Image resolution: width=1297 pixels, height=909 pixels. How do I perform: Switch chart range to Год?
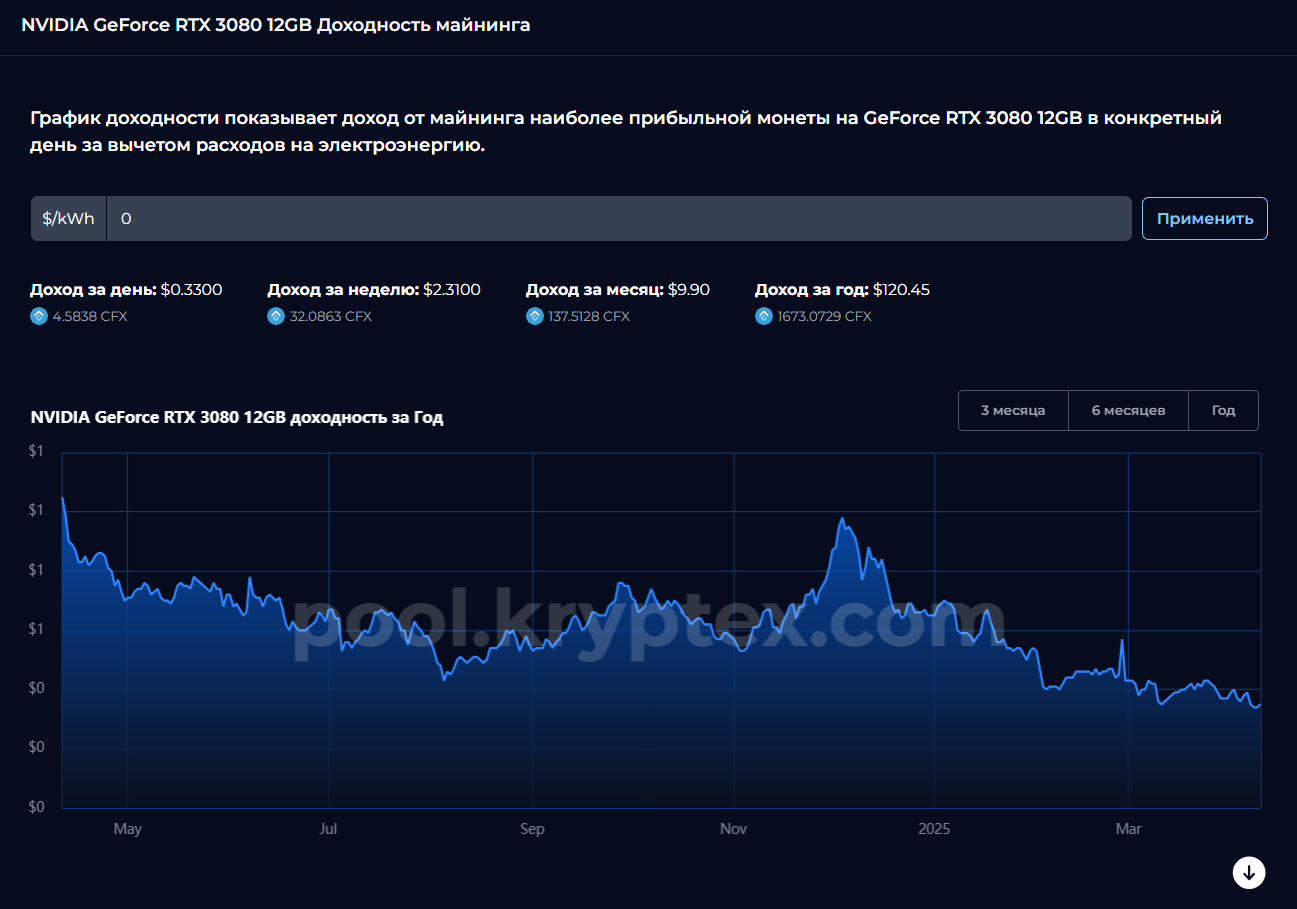(1223, 411)
